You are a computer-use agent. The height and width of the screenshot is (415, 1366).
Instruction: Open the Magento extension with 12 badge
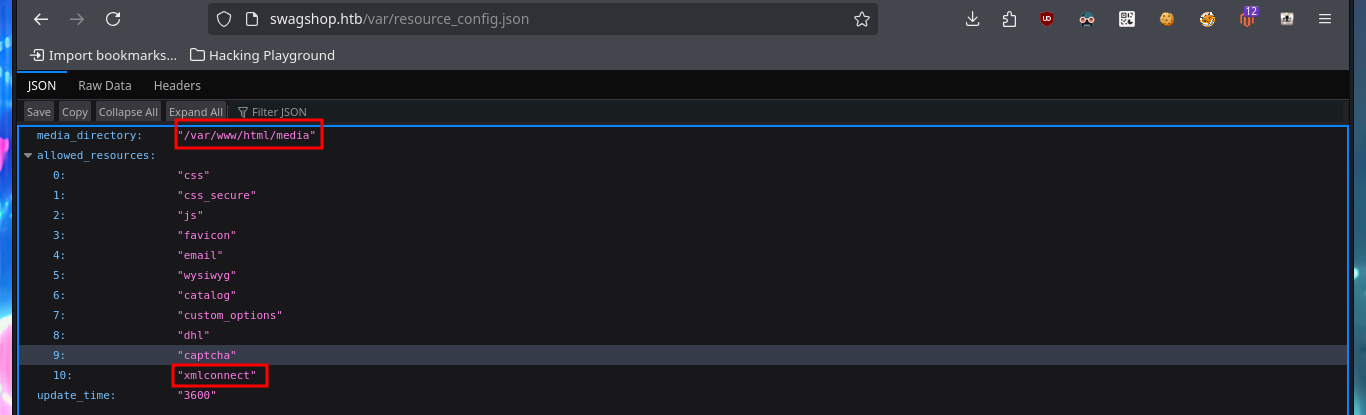click(x=1247, y=18)
